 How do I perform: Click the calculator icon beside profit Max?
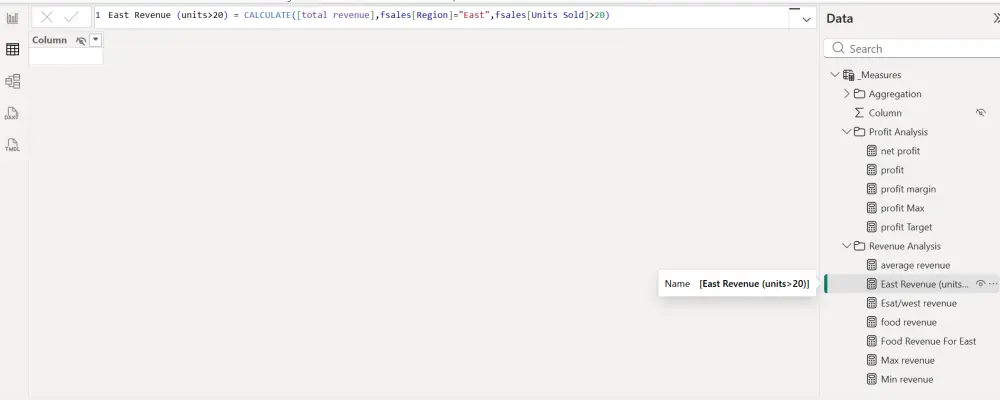[872, 208]
